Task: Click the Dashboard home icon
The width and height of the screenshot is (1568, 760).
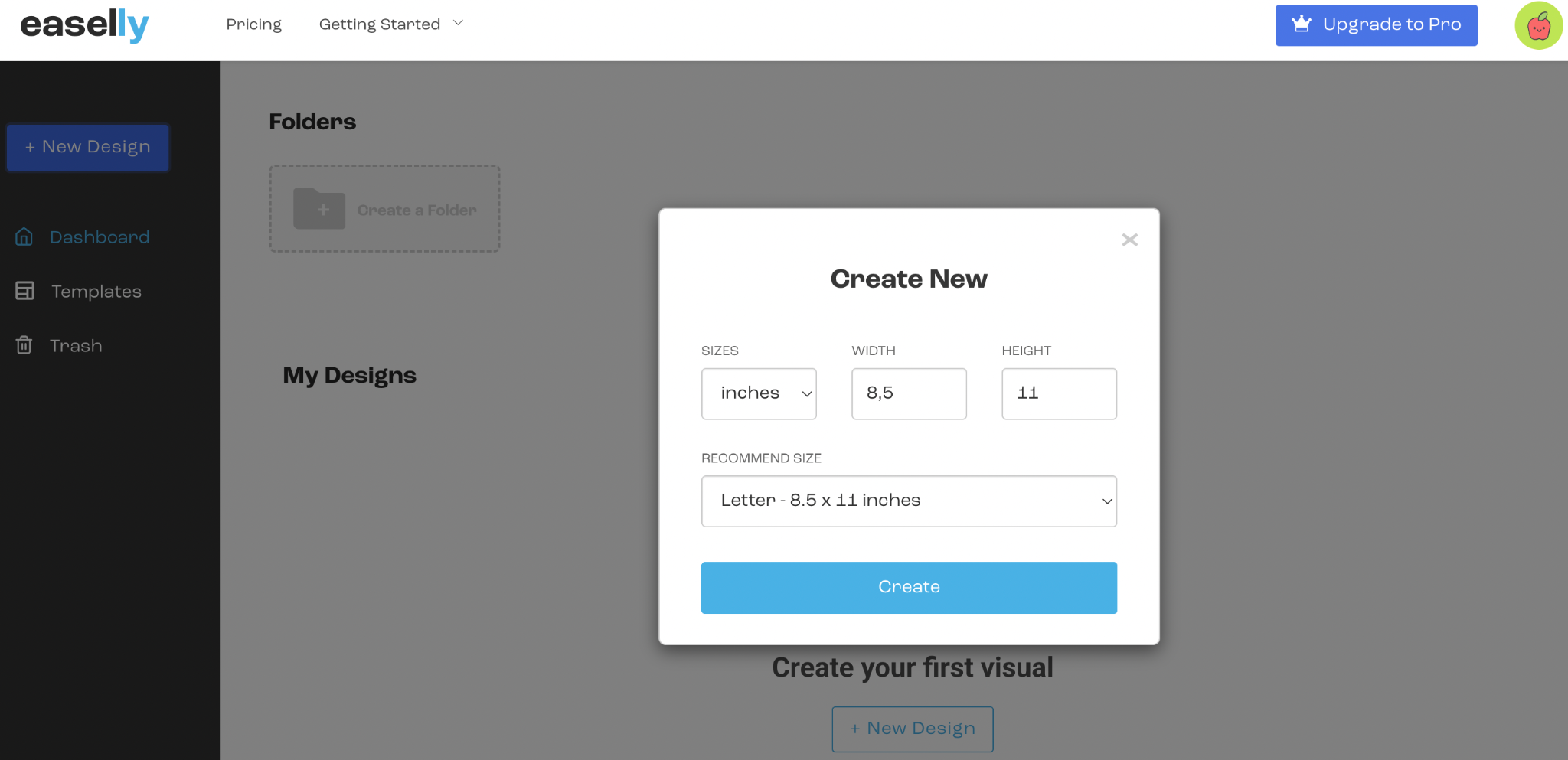Action: pyautogui.click(x=24, y=237)
